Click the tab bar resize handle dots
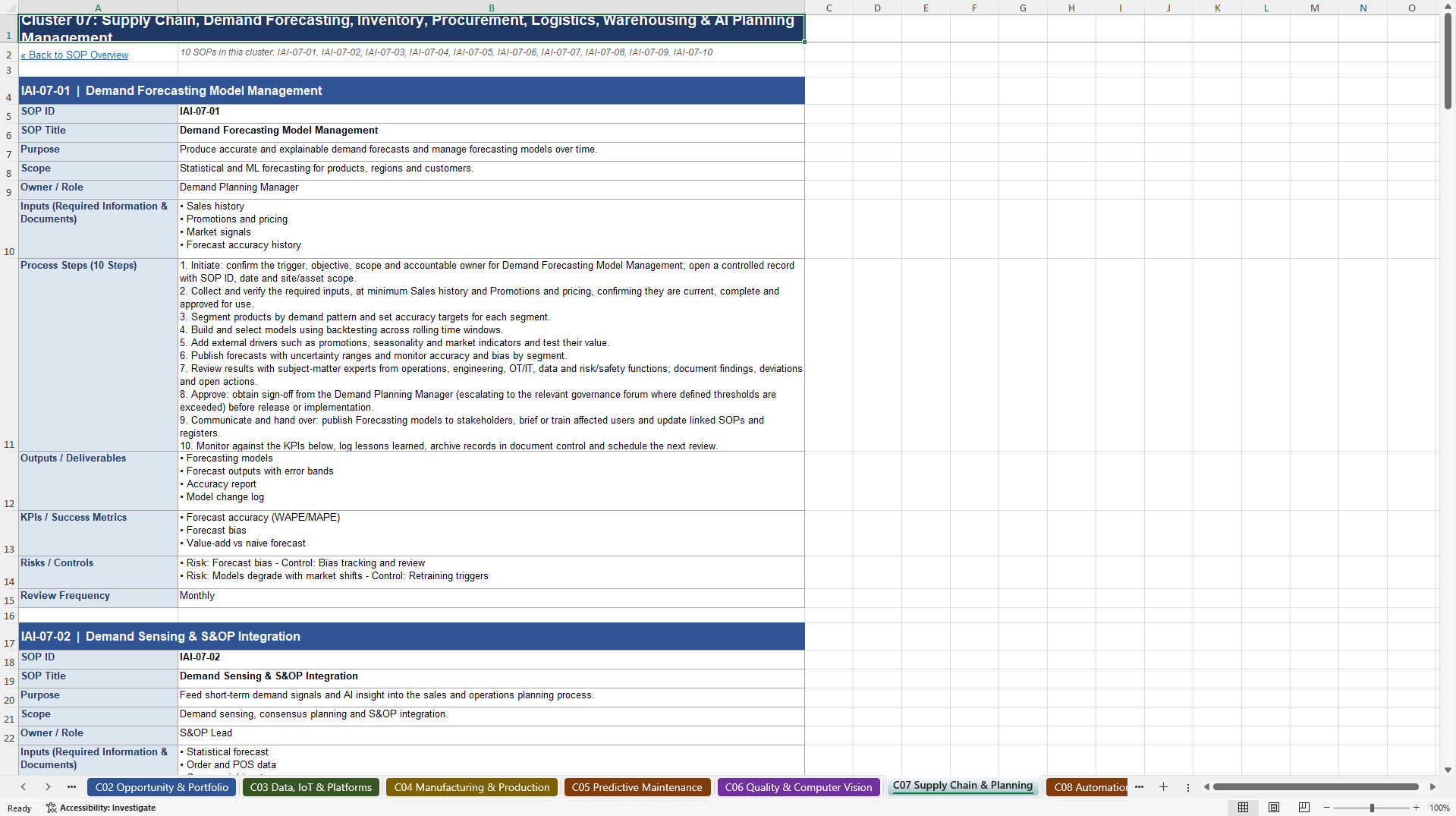The width and height of the screenshot is (1456, 816). click(1188, 787)
